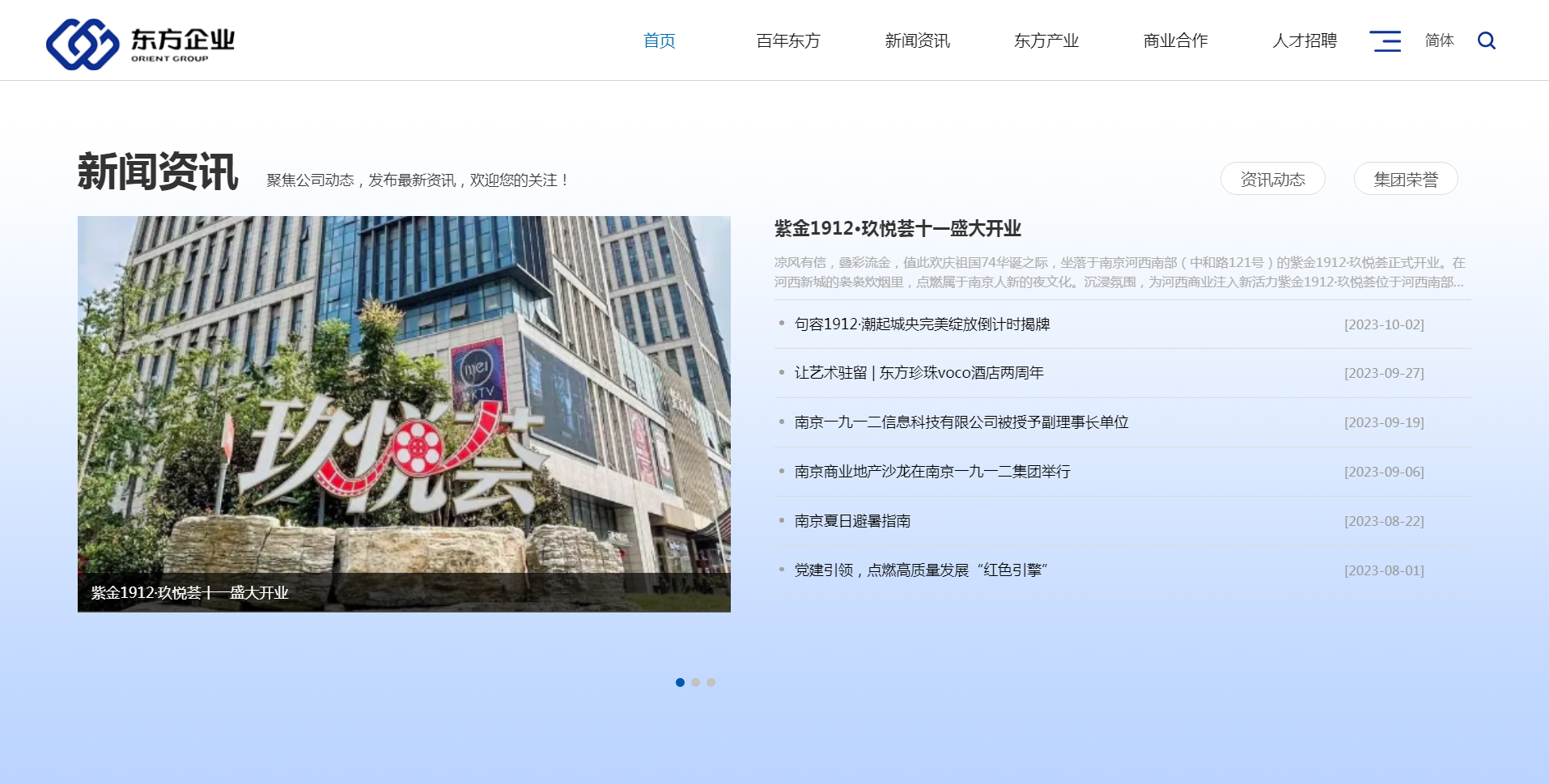This screenshot has height=784, width=1549.
Task: Visit the 人才招聘 page
Action: click(1304, 40)
